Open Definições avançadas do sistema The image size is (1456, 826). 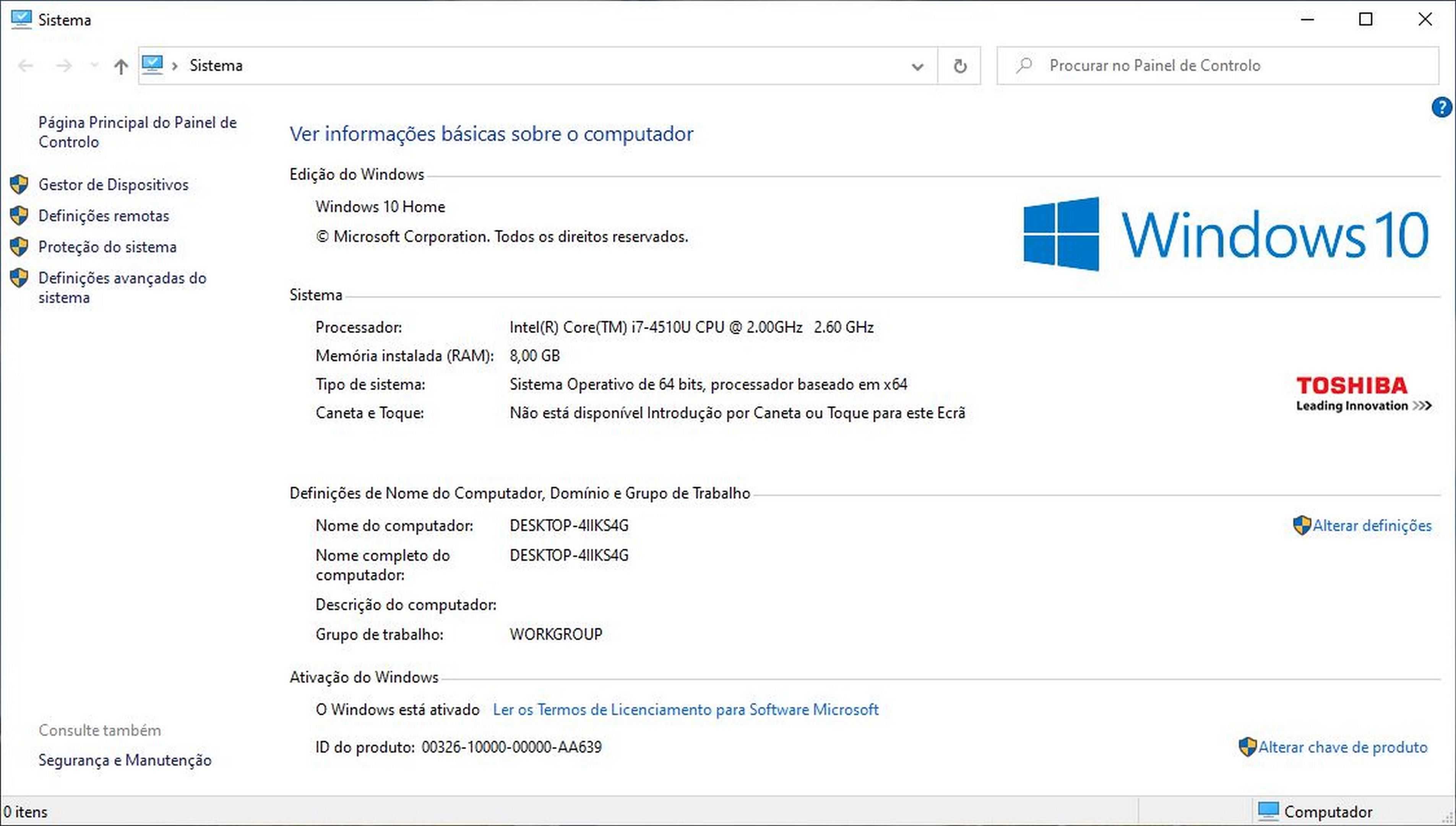[x=122, y=288]
